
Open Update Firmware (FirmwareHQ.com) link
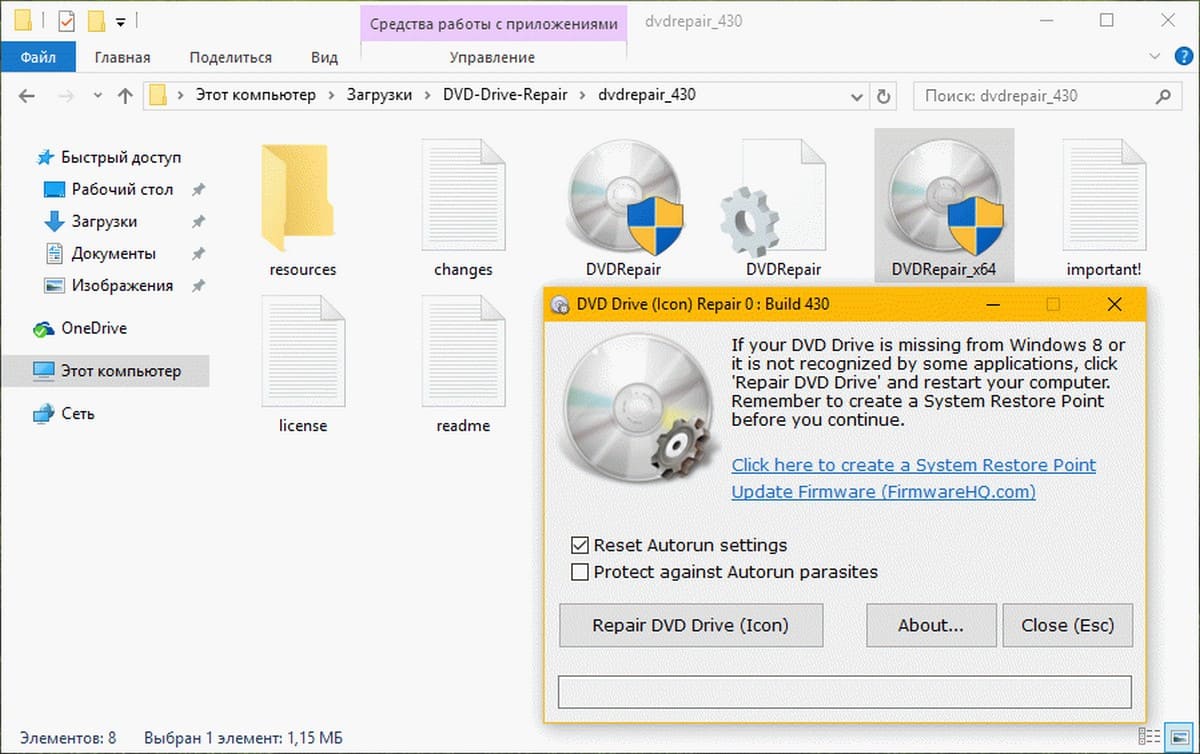(x=884, y=492)
